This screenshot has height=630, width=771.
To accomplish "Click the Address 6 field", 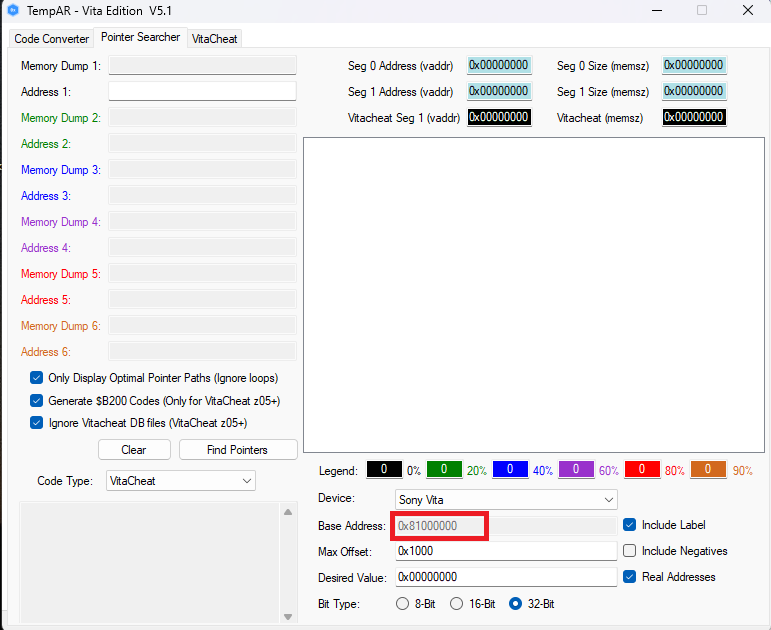I will (202, 352).
